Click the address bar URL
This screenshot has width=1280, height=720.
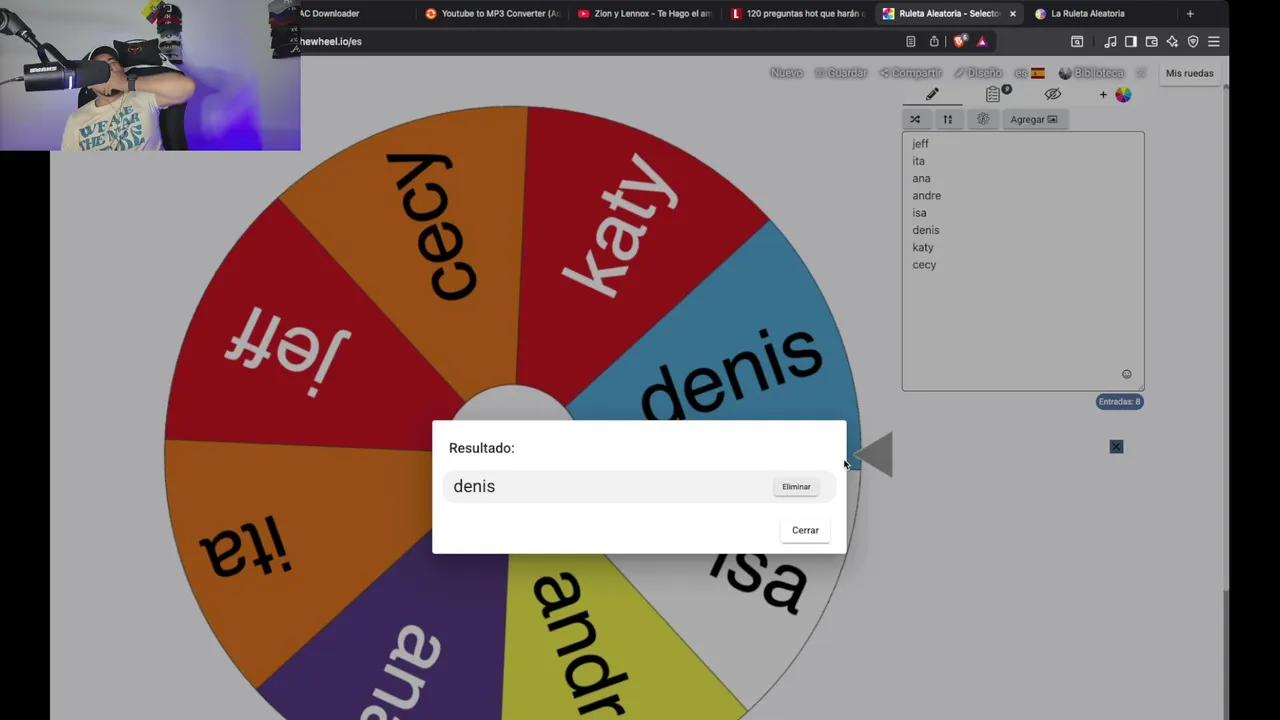[x=331, y=42]
